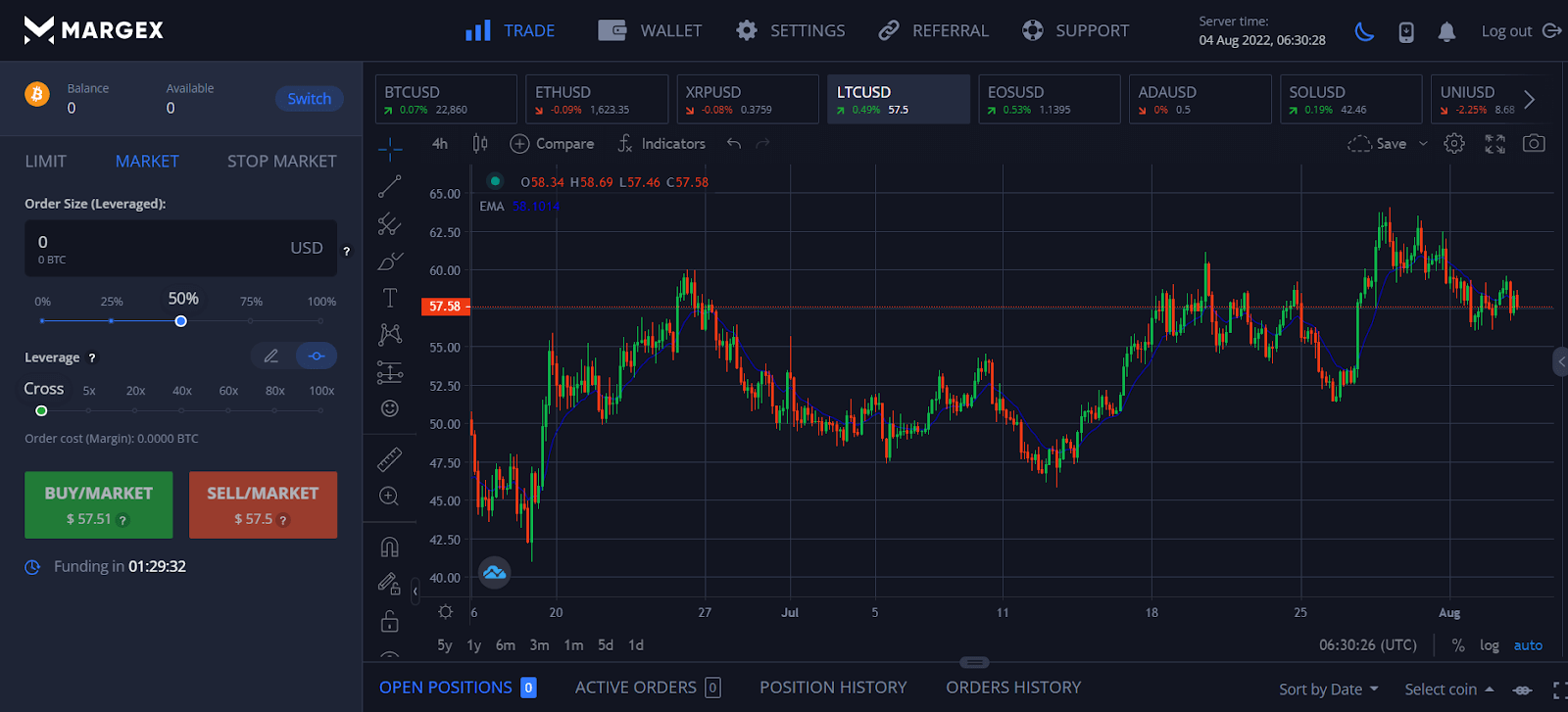This screenshot has height=712, width=1568.
Task: Click the chart cloud watermark button
Action: pos(495,572)
